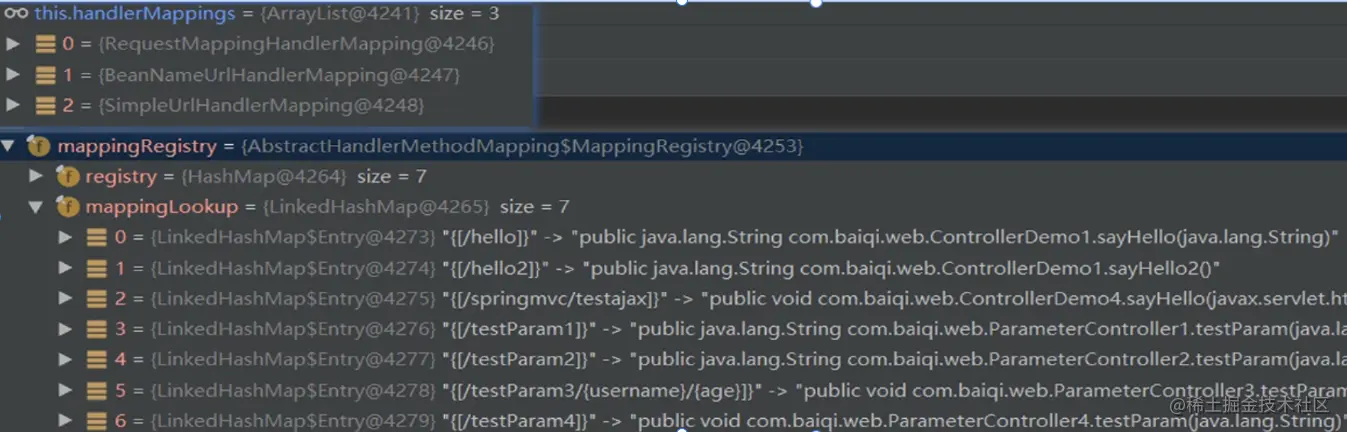Expand the registry HashMap@4264 node

[x=36, y=176]
